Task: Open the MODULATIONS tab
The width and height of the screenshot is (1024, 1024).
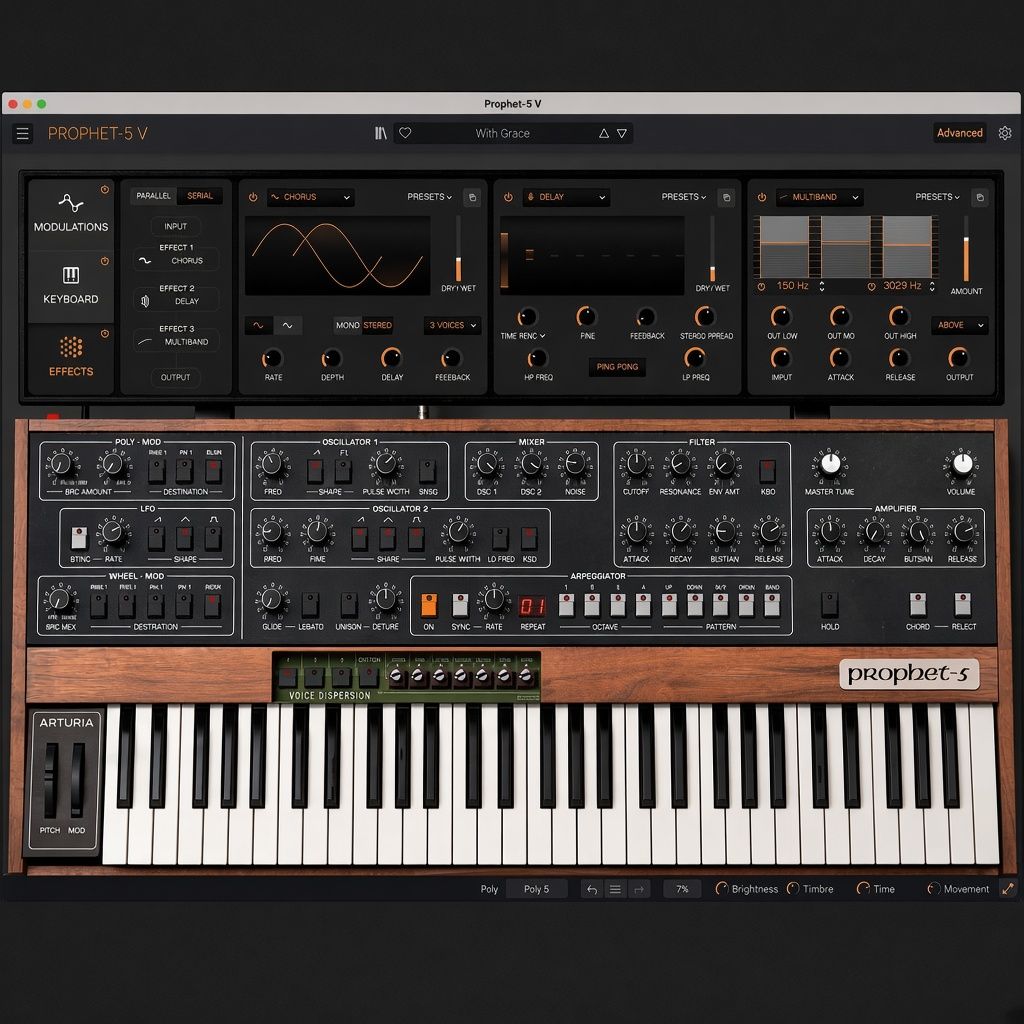Action: [71, 214]
